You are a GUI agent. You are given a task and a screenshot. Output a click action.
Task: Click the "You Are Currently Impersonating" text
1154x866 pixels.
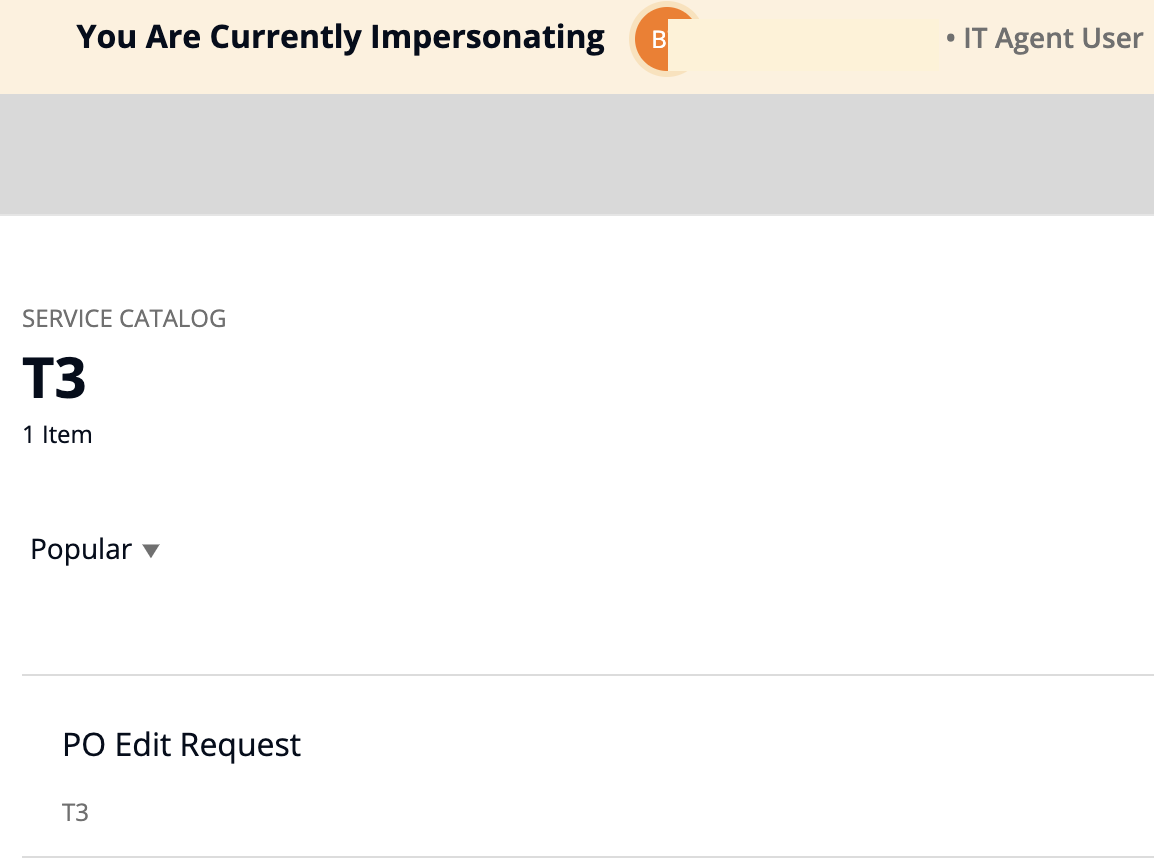coord(340,37)
